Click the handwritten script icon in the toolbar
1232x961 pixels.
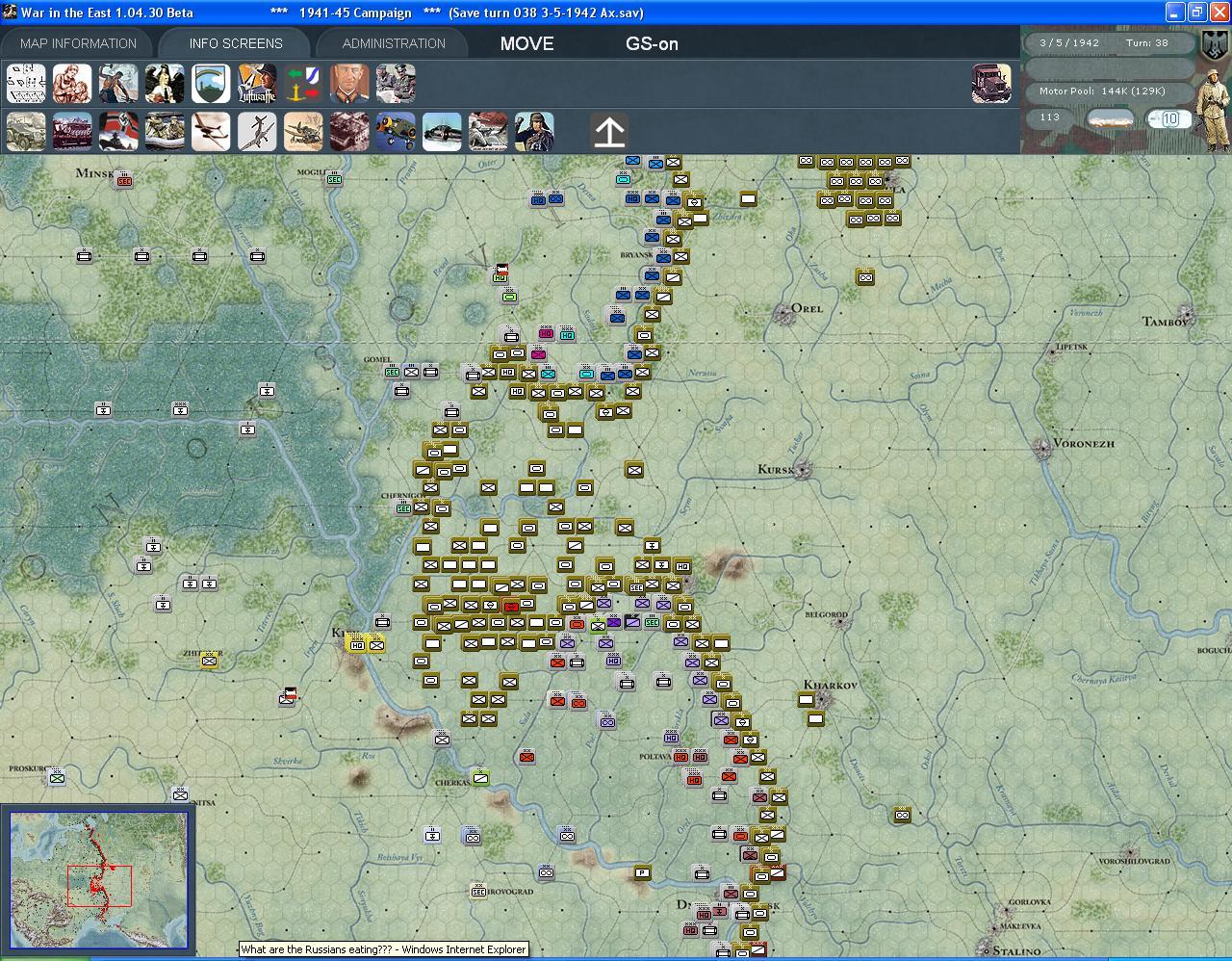click(x=26, y=84)
